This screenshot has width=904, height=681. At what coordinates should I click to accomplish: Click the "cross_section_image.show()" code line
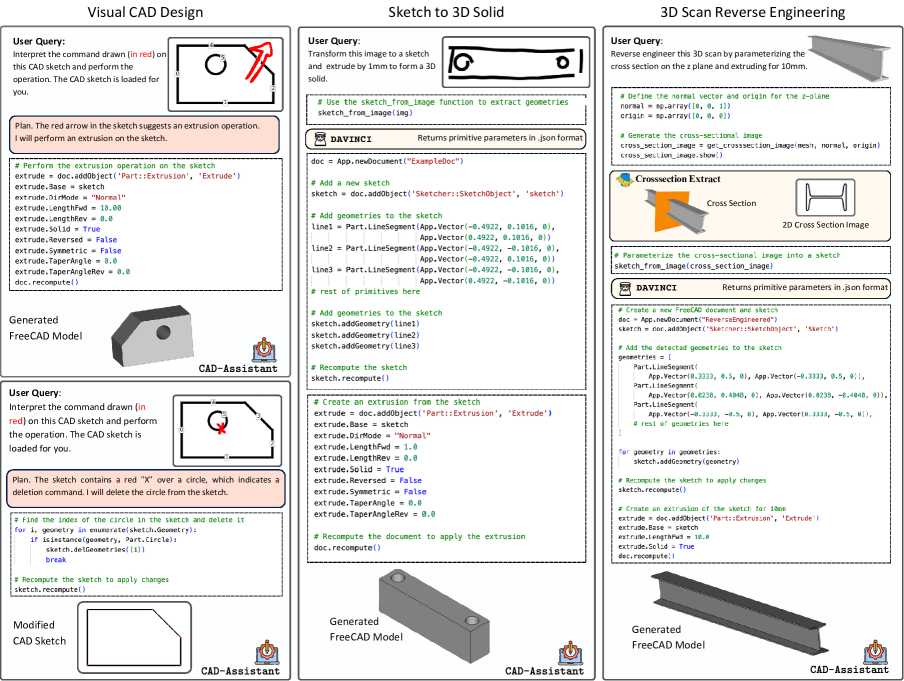point(672,155)
